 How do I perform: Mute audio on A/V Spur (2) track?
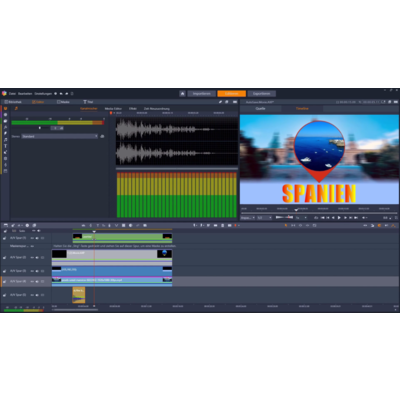click(37, 258)
